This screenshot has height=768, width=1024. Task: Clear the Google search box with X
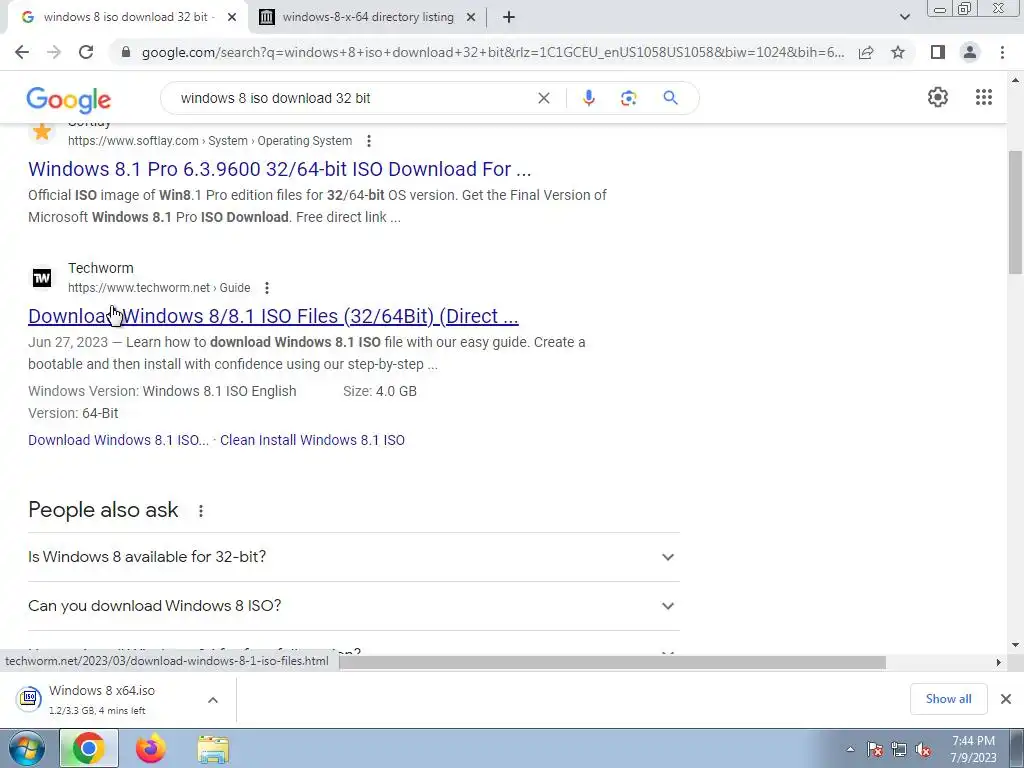pyautogui.click(x=543, y=98)
